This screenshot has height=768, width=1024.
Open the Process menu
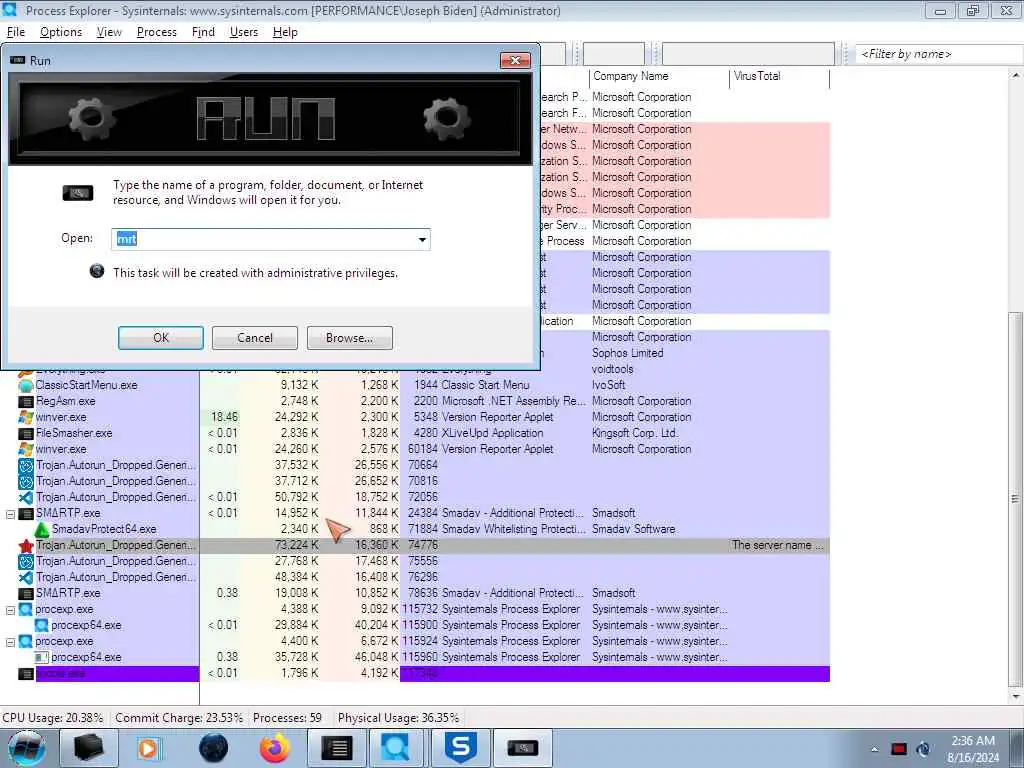[x=157, y=32]
